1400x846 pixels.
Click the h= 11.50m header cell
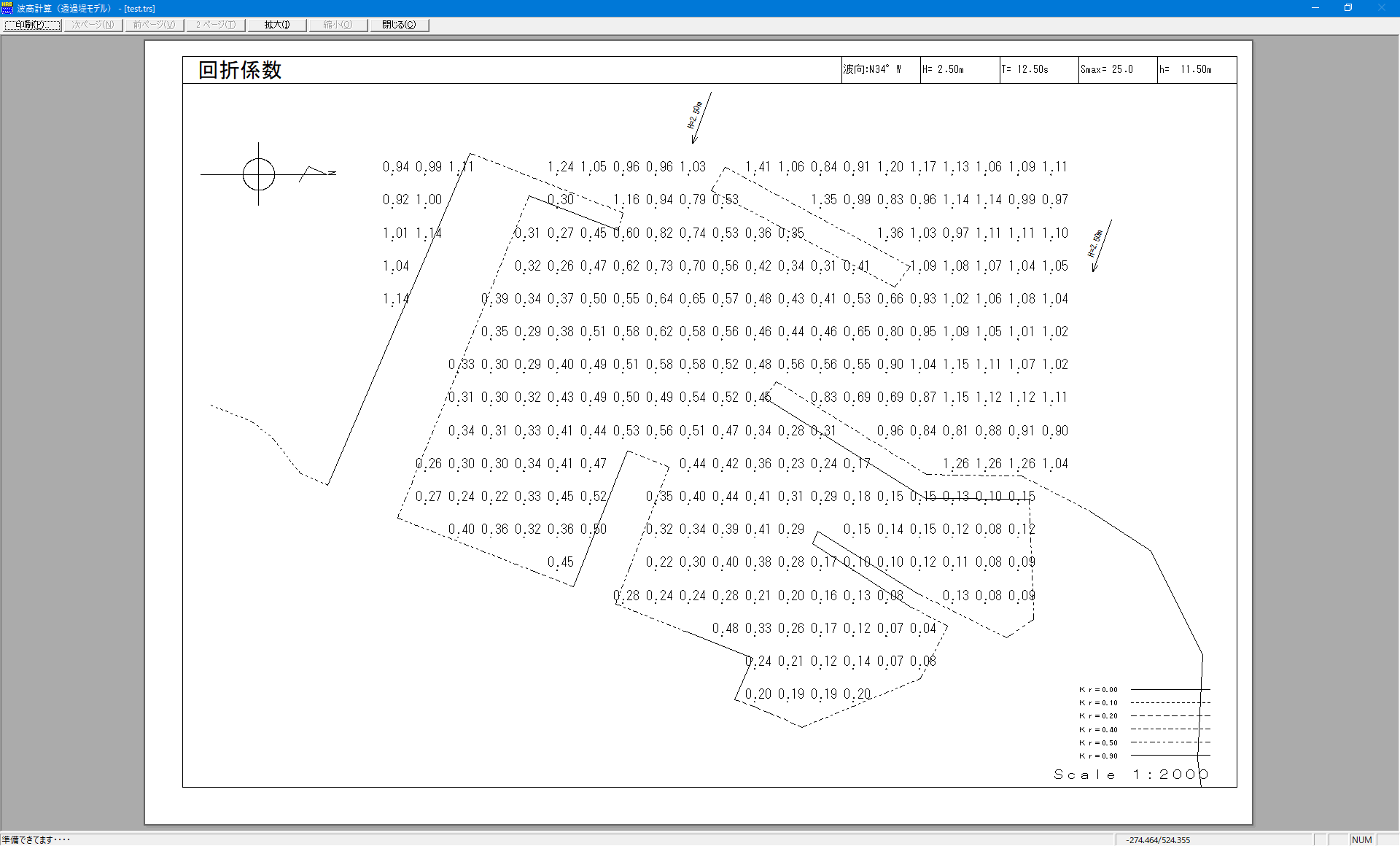pyautogui.click(x=1197, y=70)
